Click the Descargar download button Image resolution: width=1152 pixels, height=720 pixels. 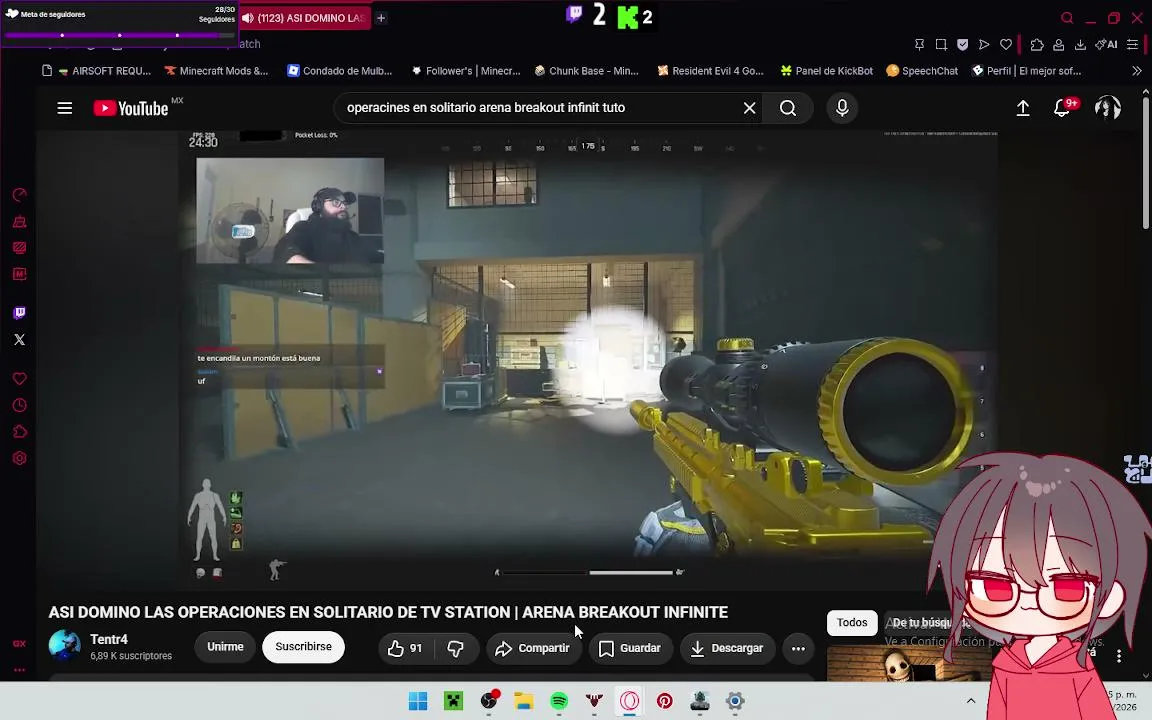[727, 648]
